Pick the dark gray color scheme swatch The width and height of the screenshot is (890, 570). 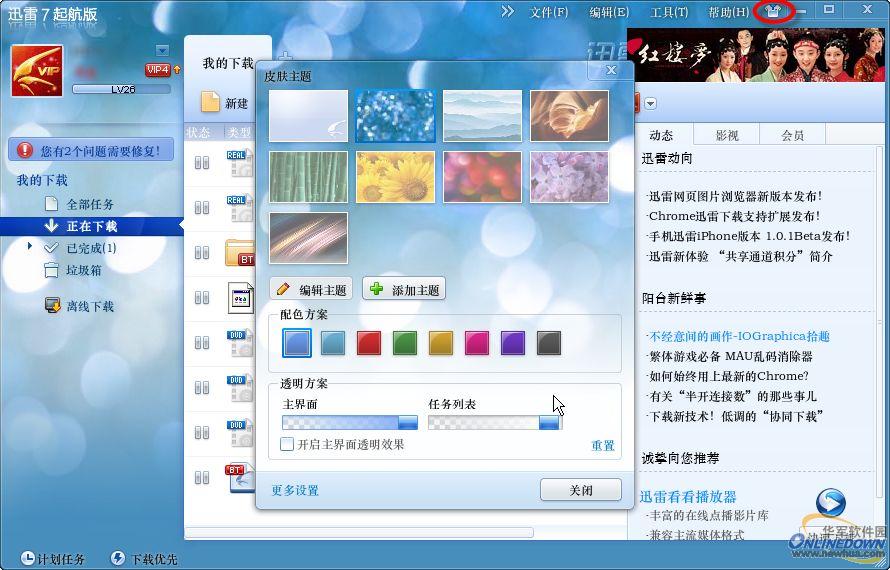[x=549, y=343]
